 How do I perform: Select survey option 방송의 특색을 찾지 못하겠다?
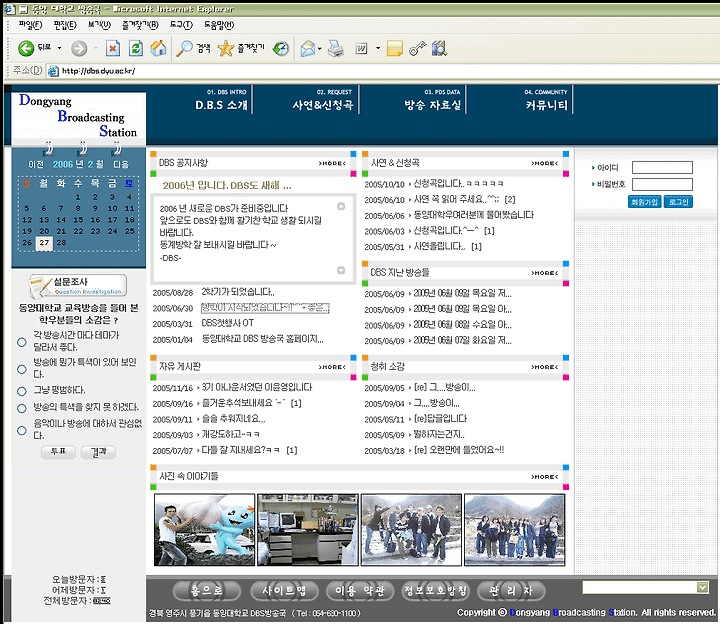(x=22, y=408)
